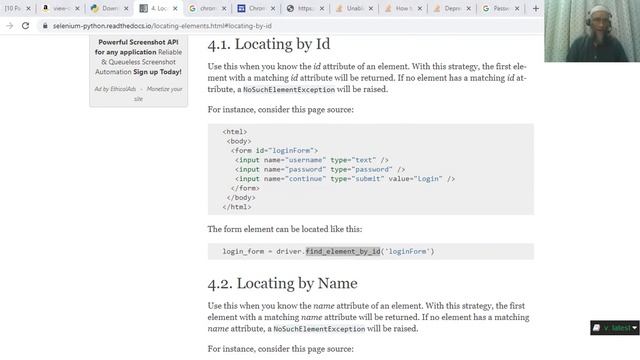The image size is (640, 360).
Task: Close the 'https:' globe tab
Action: point(322,8)
